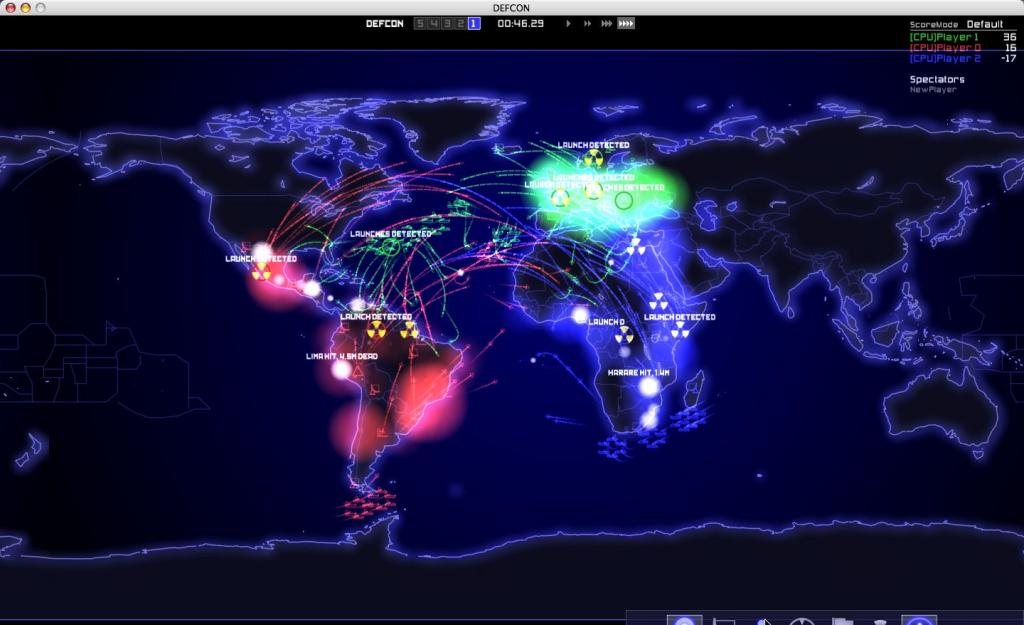This screenshot has width=1024, height=625.
Task: Click the HARARE HIT 1.4M message
Action: click(638, 372)
